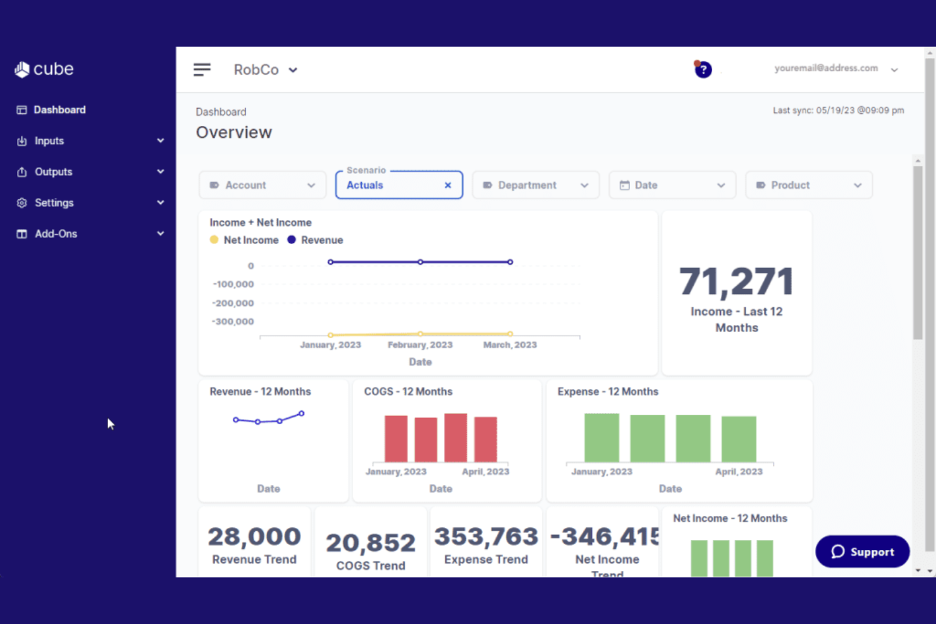Click the Support button
Viewport: 936px width, 624px height.
862,551
